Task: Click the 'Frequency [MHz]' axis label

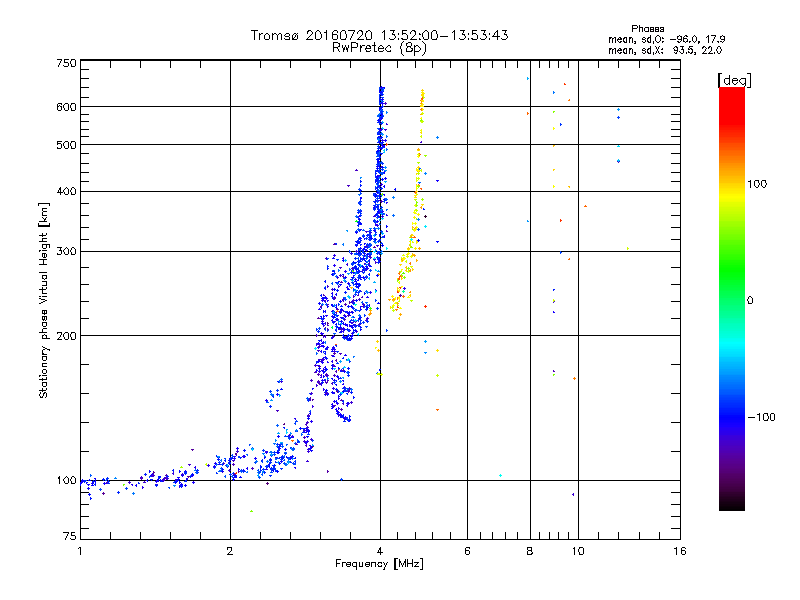Action: [379, 564]
